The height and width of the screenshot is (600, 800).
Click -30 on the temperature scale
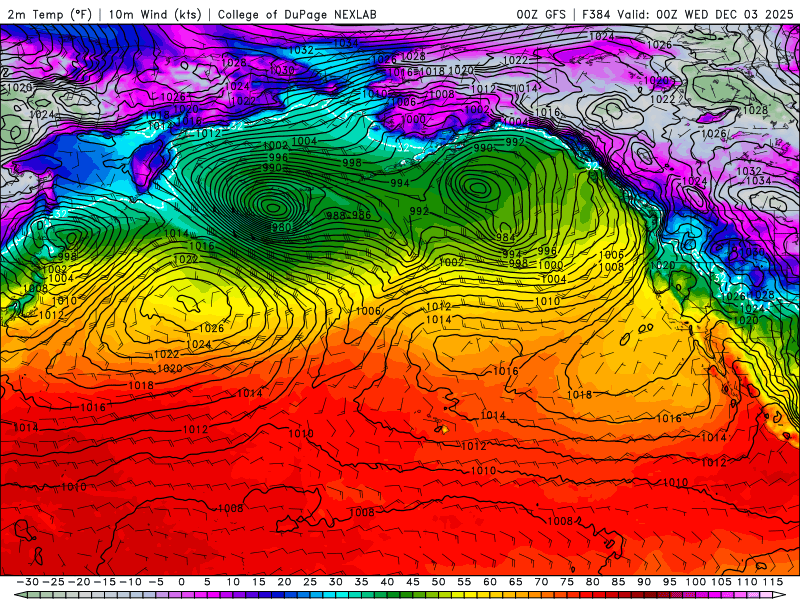(x=28, y=582)
